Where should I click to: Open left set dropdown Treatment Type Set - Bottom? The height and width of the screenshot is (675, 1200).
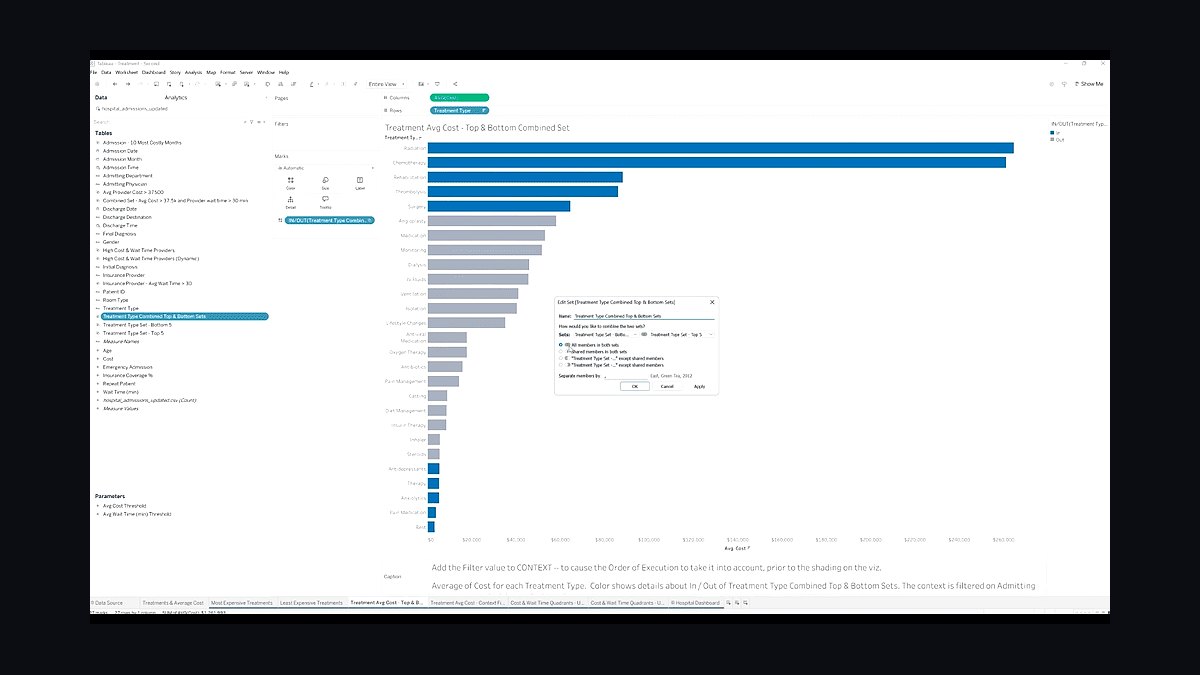click(605, 334)
